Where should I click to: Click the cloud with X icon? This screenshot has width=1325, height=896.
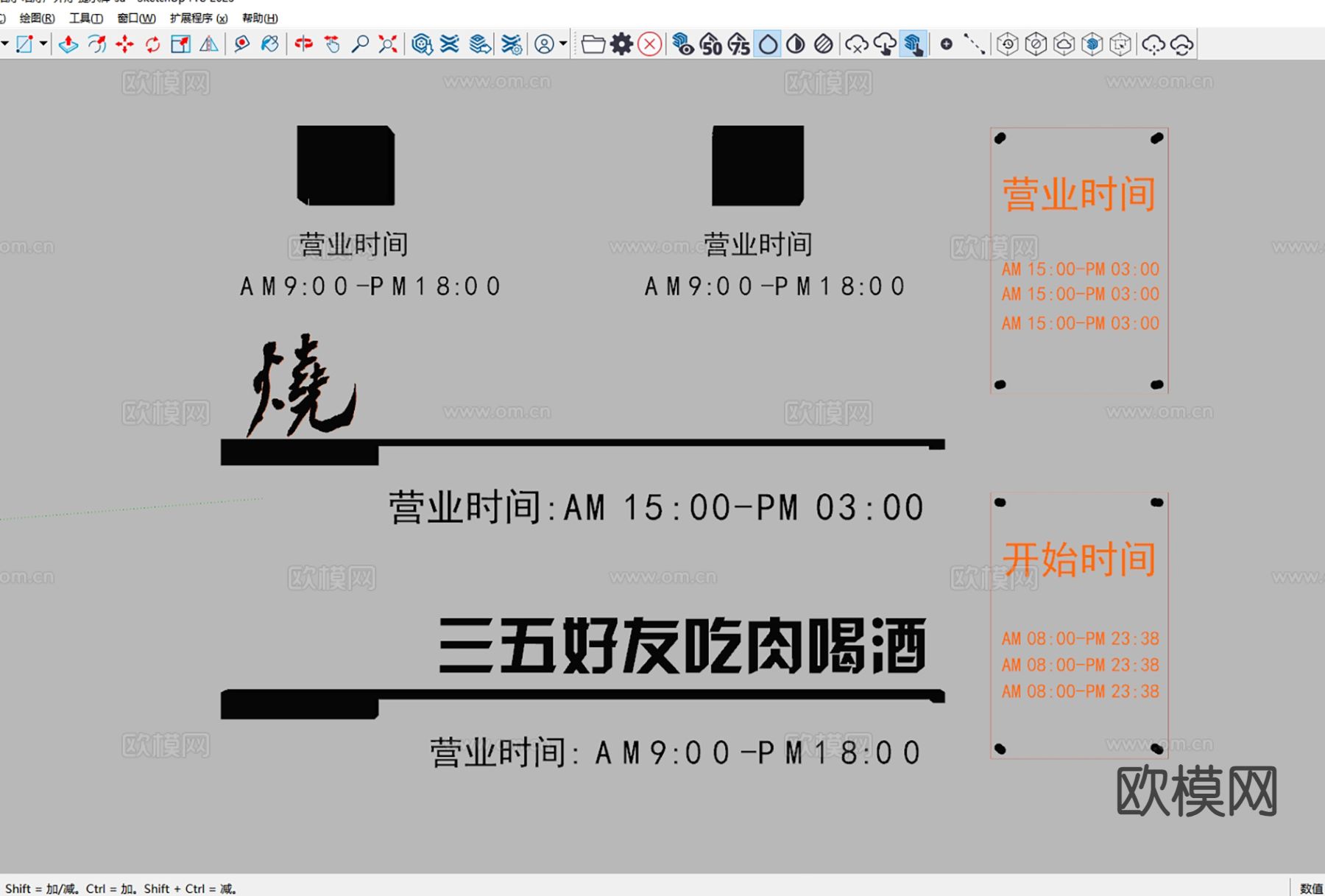[x=856, y=44]
